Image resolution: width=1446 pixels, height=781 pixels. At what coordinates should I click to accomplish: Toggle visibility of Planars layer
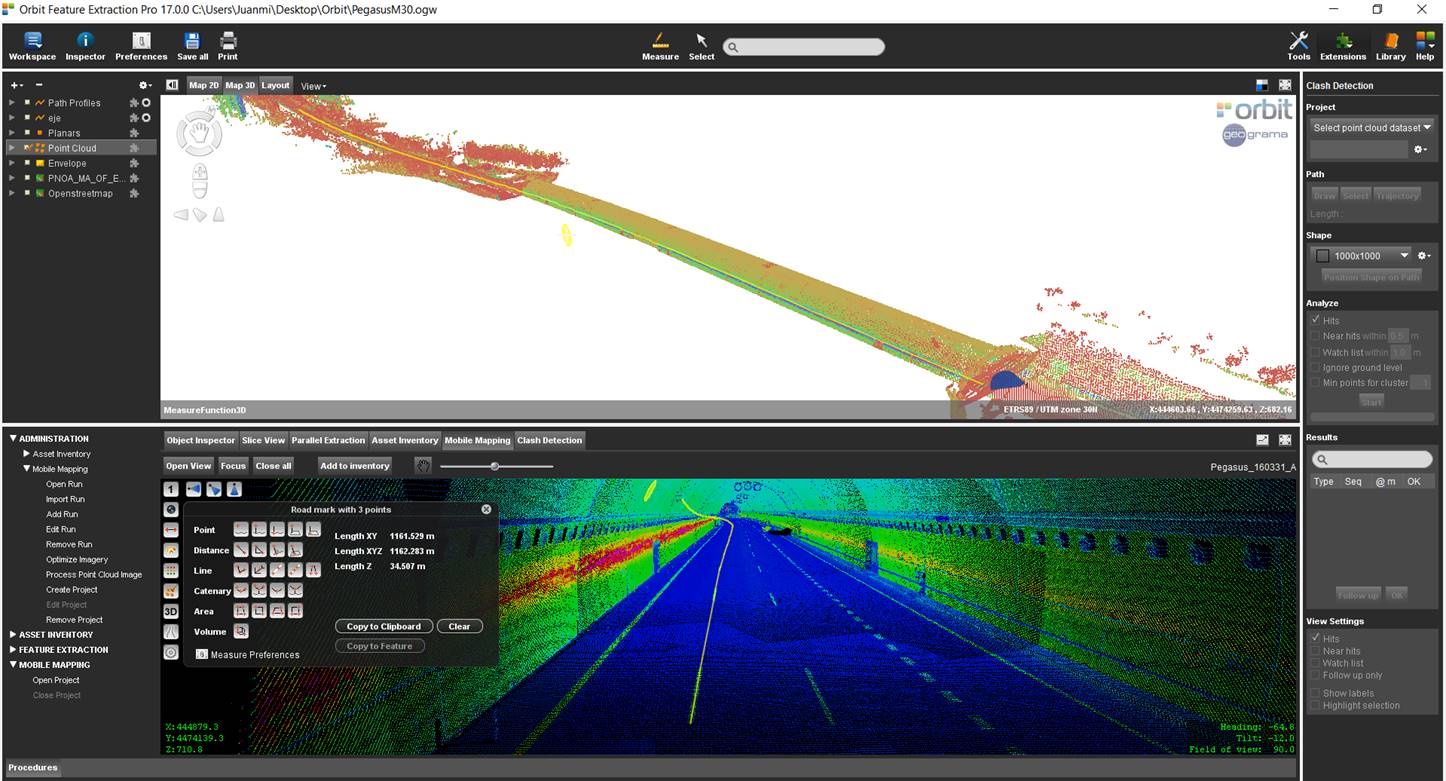click(27, 133)
